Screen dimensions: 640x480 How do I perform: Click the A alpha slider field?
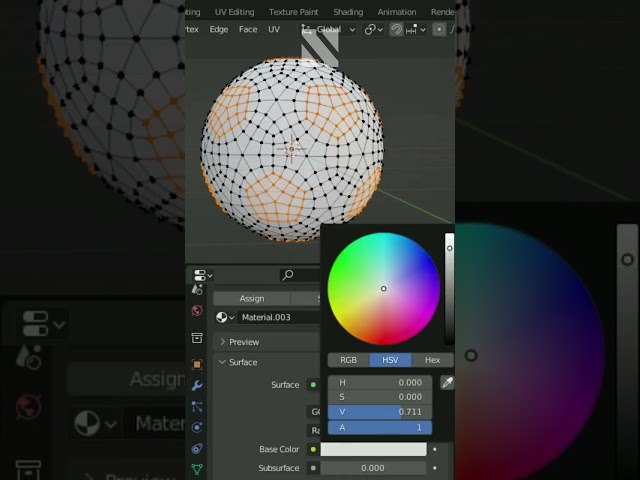(380, 427)
